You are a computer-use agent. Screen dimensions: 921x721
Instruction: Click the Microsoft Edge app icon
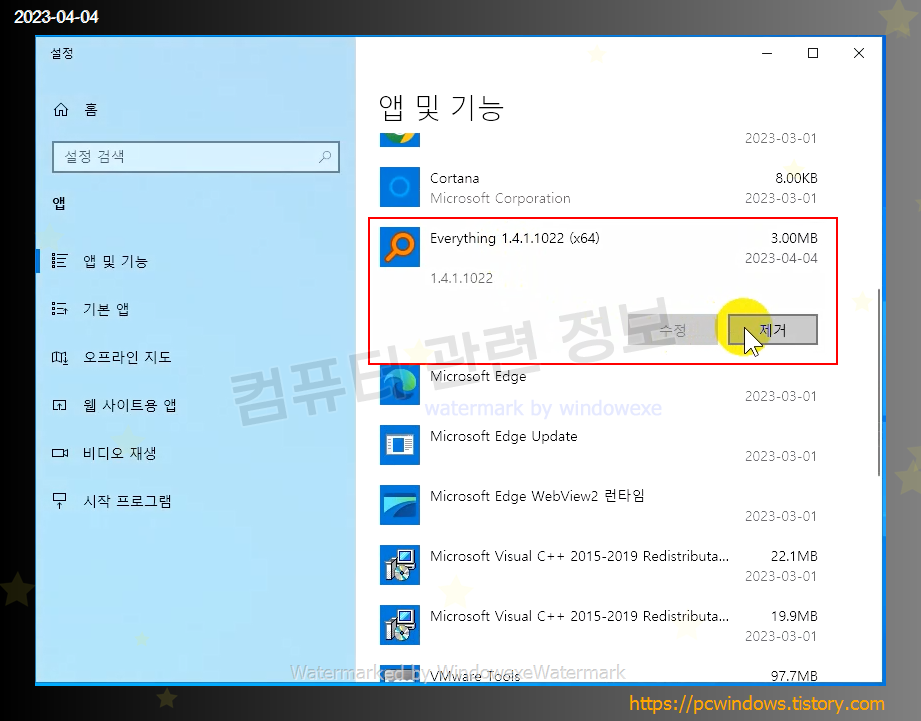(x=399, y=385)
